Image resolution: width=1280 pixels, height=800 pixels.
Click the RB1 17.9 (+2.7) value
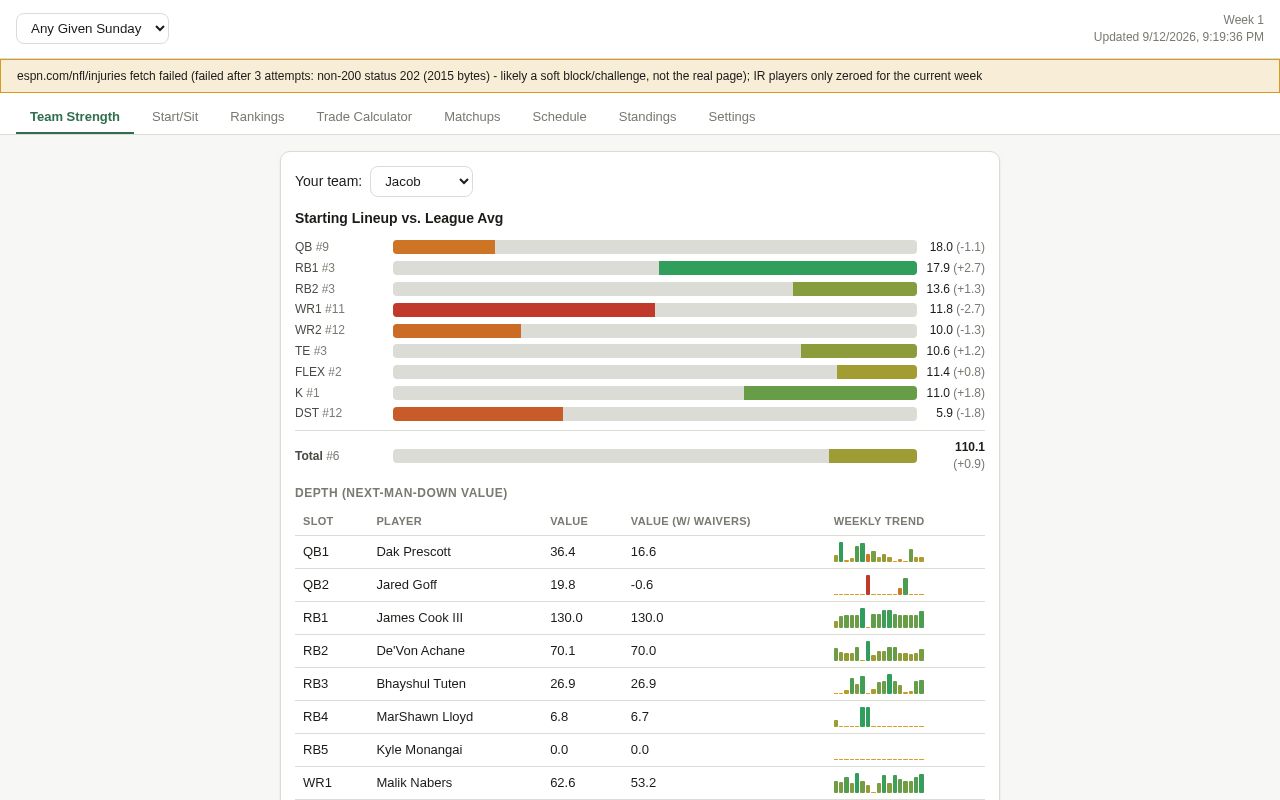(956, 268)
